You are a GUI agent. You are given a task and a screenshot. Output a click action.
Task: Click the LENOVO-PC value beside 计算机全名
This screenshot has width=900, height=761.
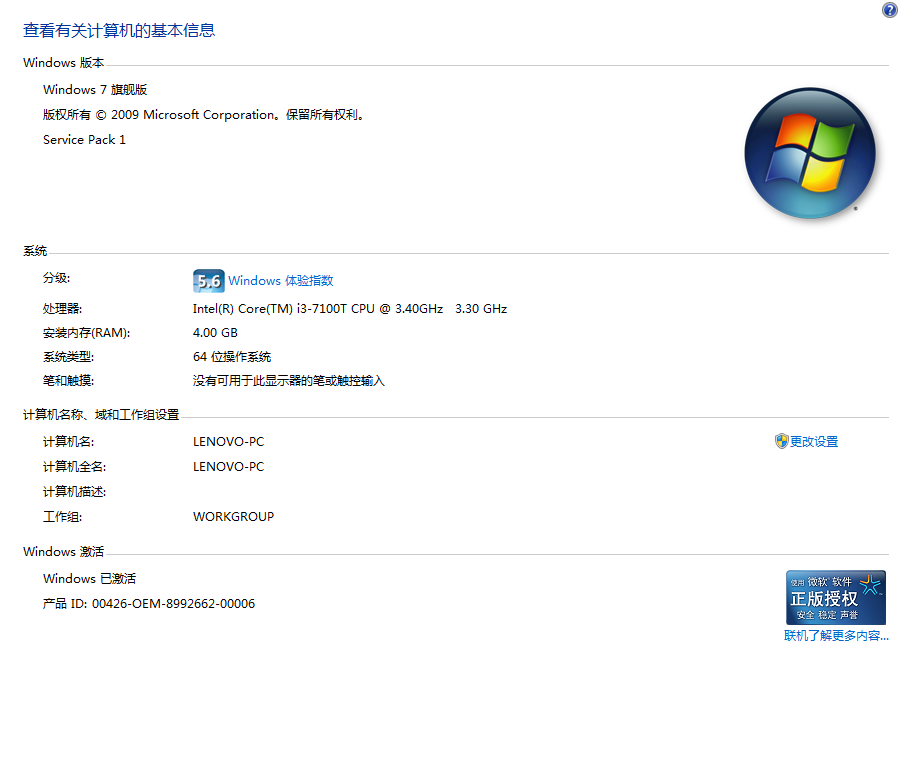(228, 467)
